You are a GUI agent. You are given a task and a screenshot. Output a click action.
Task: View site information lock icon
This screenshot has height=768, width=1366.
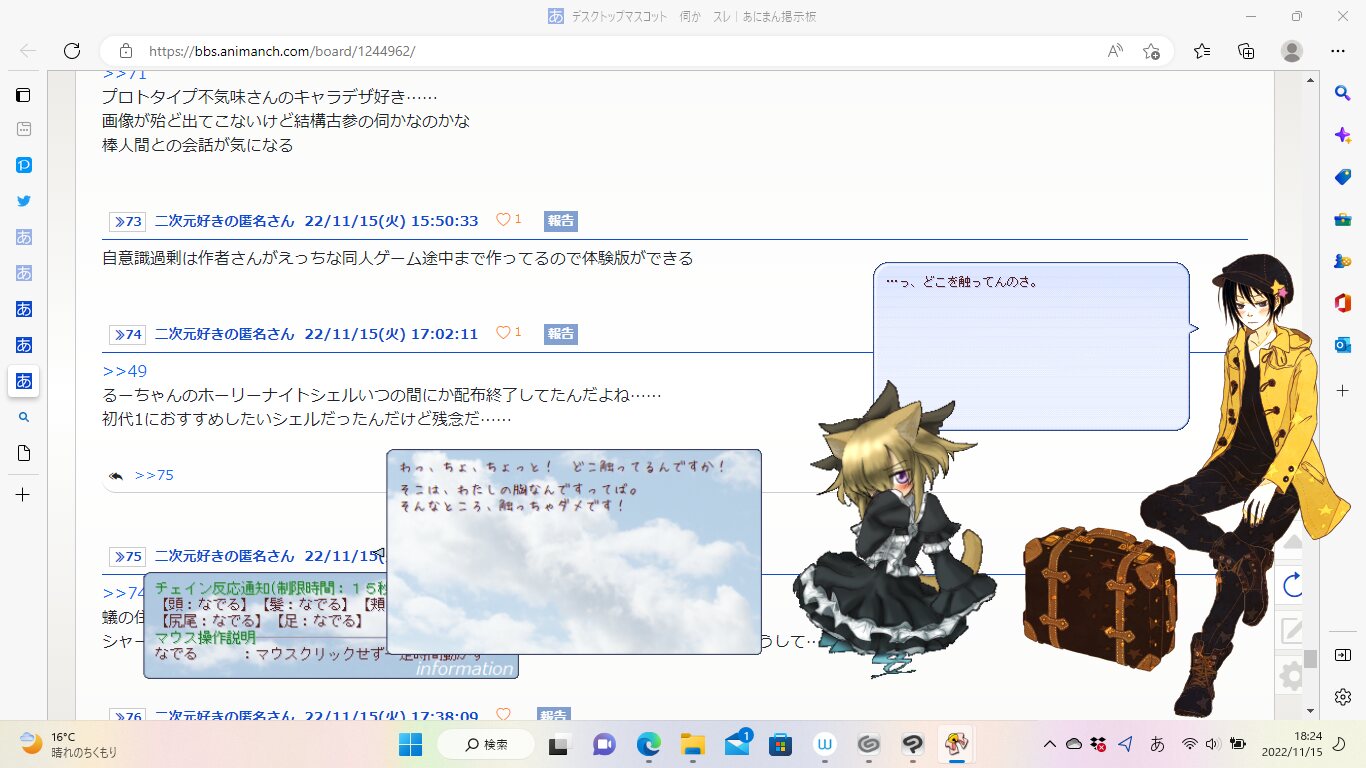tap(126, 51)
